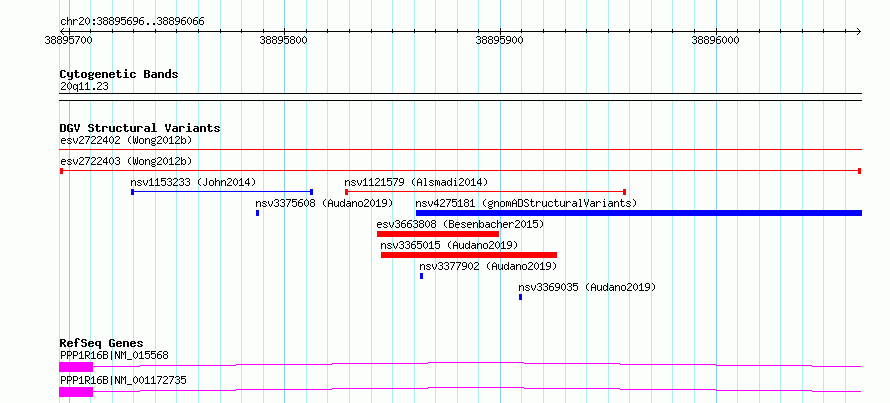Click the nsv3369035 (Audano2019) label
The image size is (890, 403).
point(587,287)
